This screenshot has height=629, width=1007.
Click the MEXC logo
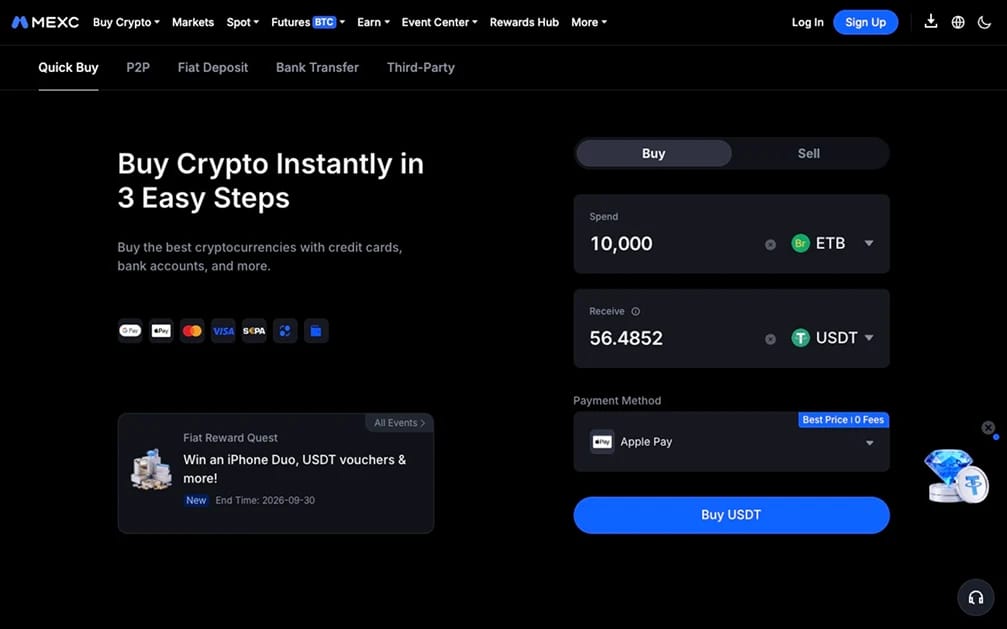click(x=45, y=22)
